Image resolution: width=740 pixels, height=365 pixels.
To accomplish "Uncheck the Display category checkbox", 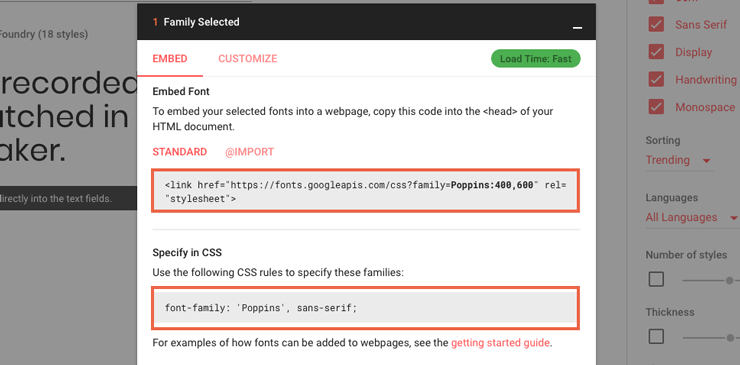I will coord(656,52).
